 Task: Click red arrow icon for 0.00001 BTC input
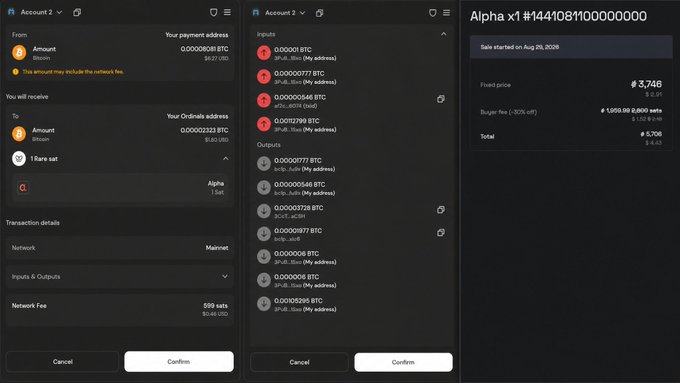[264, 53]
